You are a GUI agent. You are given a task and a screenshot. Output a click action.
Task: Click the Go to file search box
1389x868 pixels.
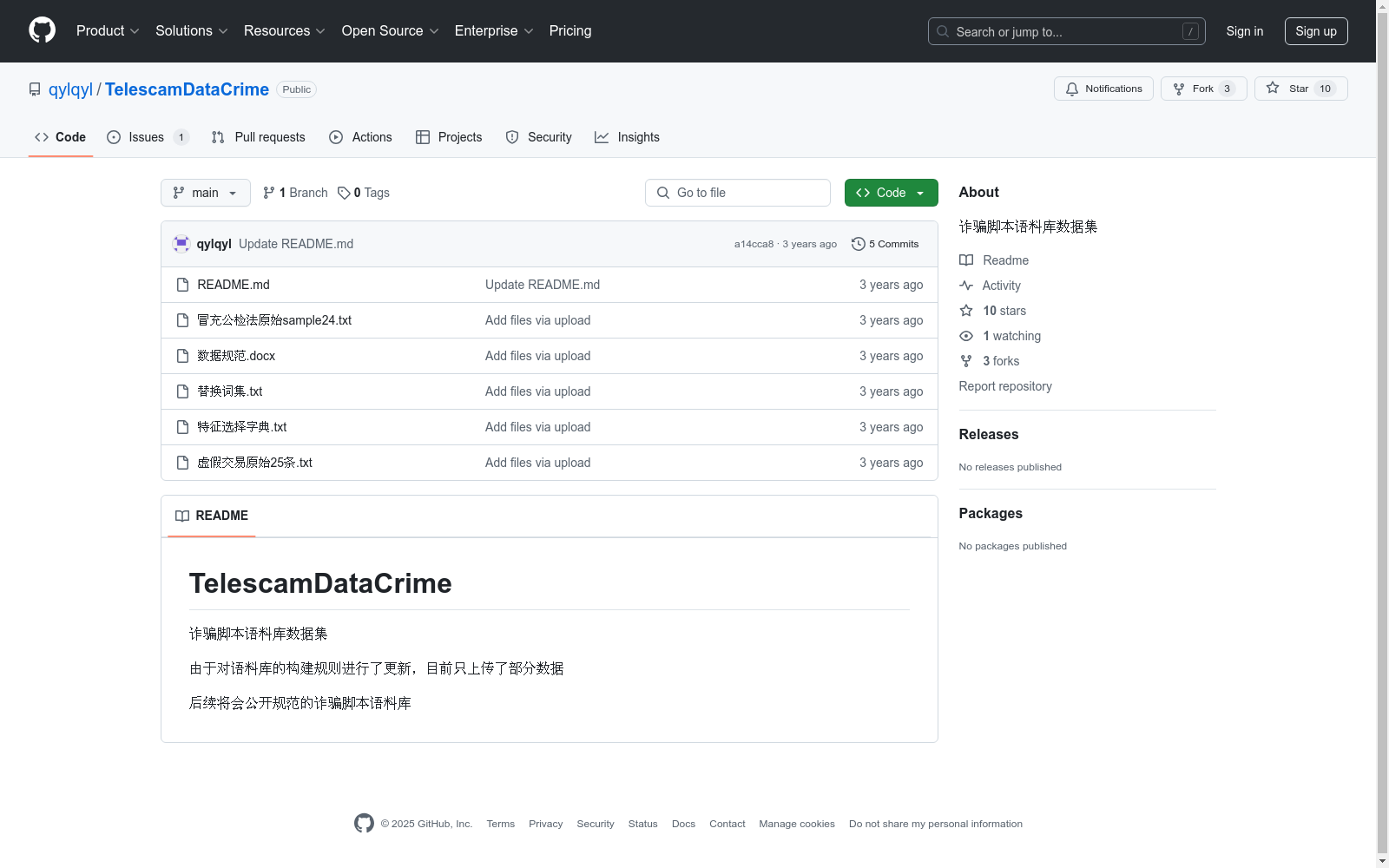click(x=738, y=193)
